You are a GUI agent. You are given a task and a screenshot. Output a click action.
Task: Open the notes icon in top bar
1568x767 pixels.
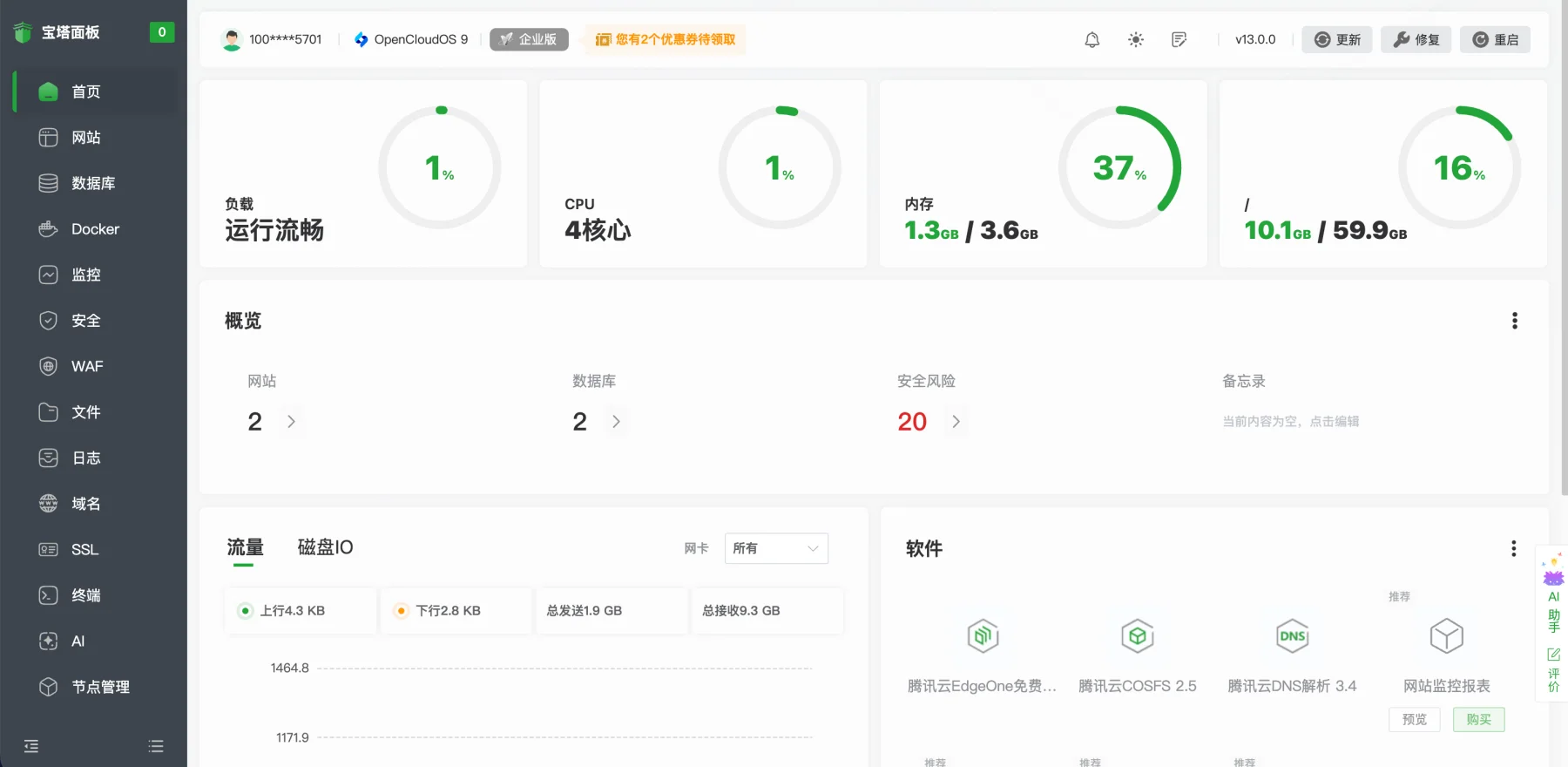click(1179, 39)
